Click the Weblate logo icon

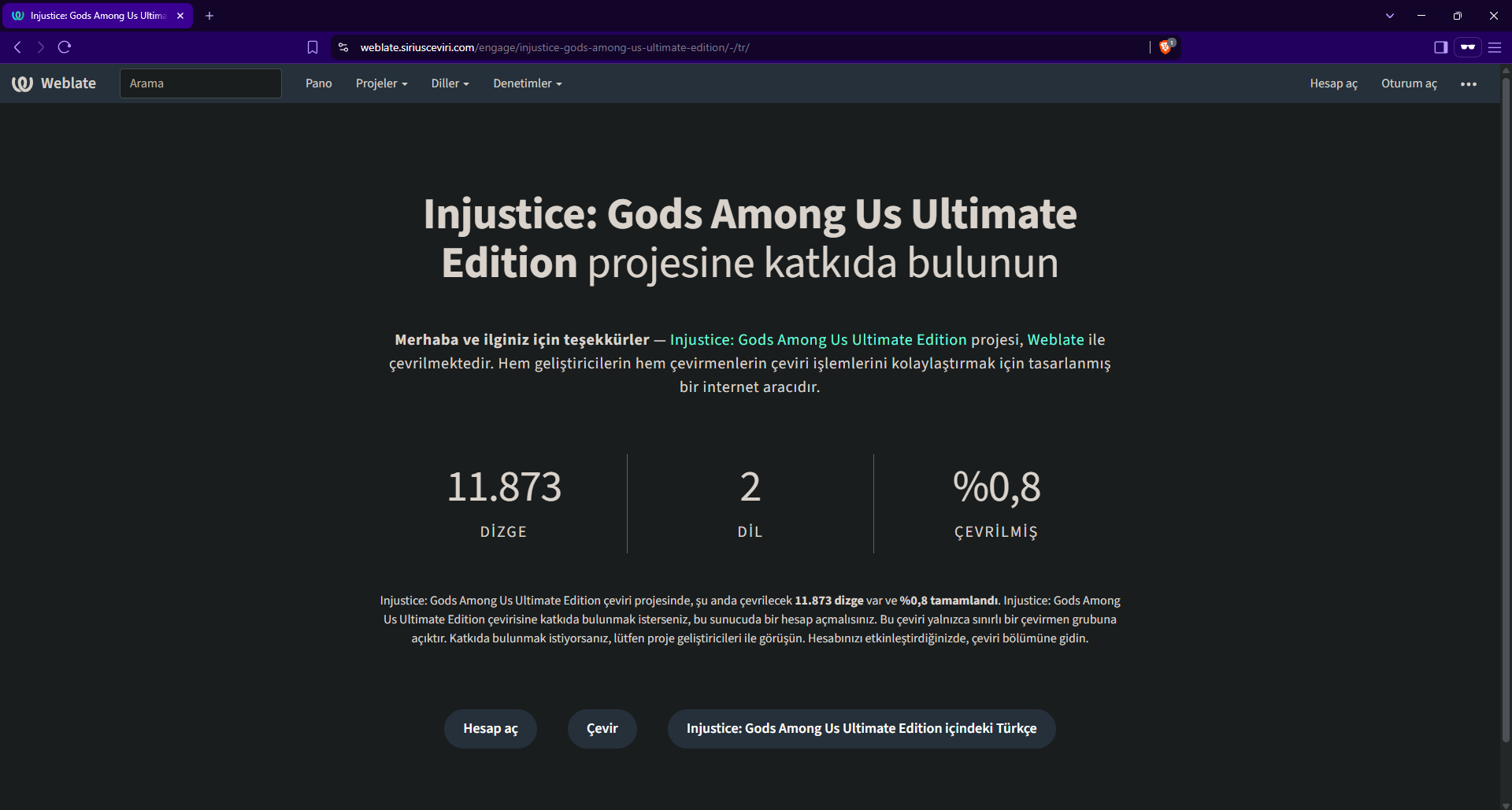click(22, 83)
